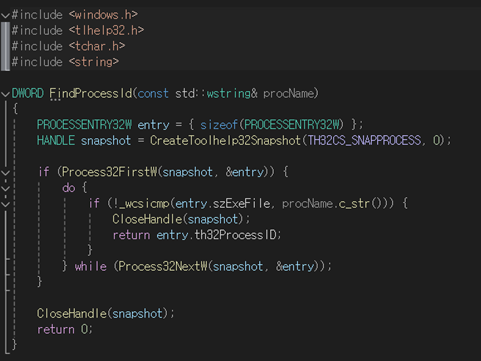481x361 pixels.
Task: Click the CreateToolhelp32Snapshot call
Action: 225,140
